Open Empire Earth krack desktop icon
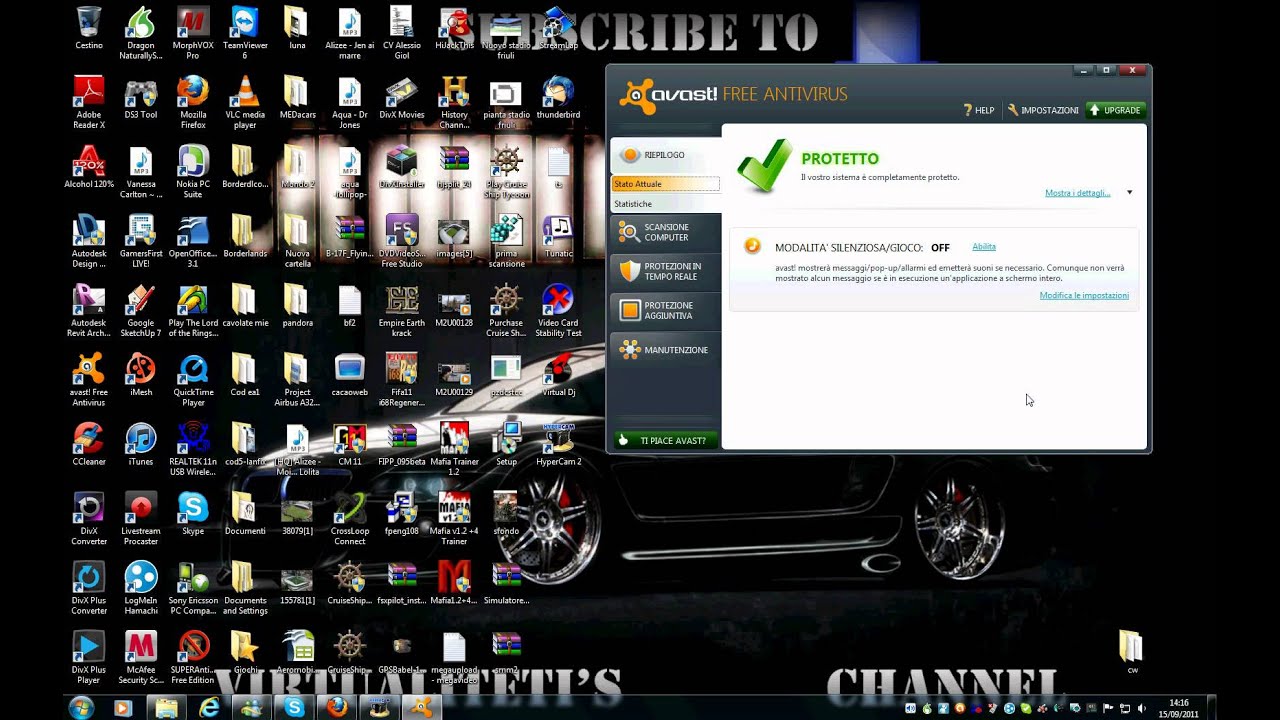This screenshot has width=1280, height=720. 402,311
